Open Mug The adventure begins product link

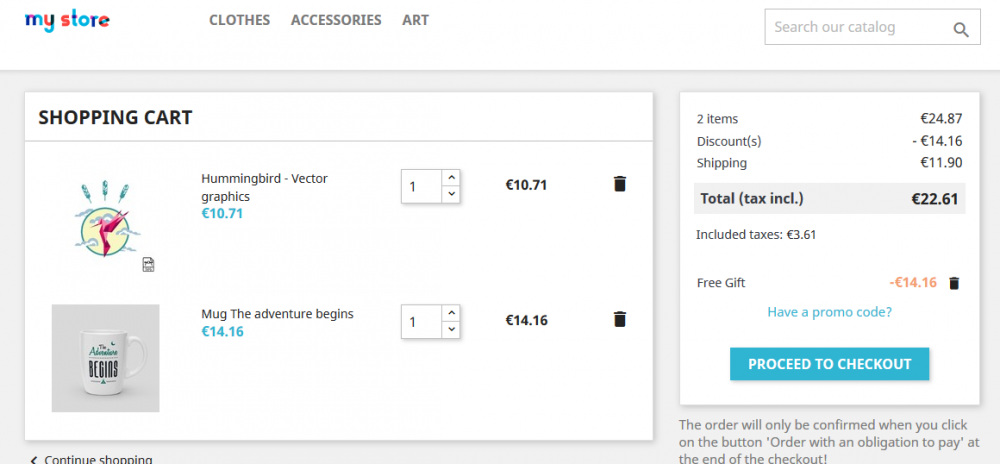pyautogui.click(x=277, y=314)
